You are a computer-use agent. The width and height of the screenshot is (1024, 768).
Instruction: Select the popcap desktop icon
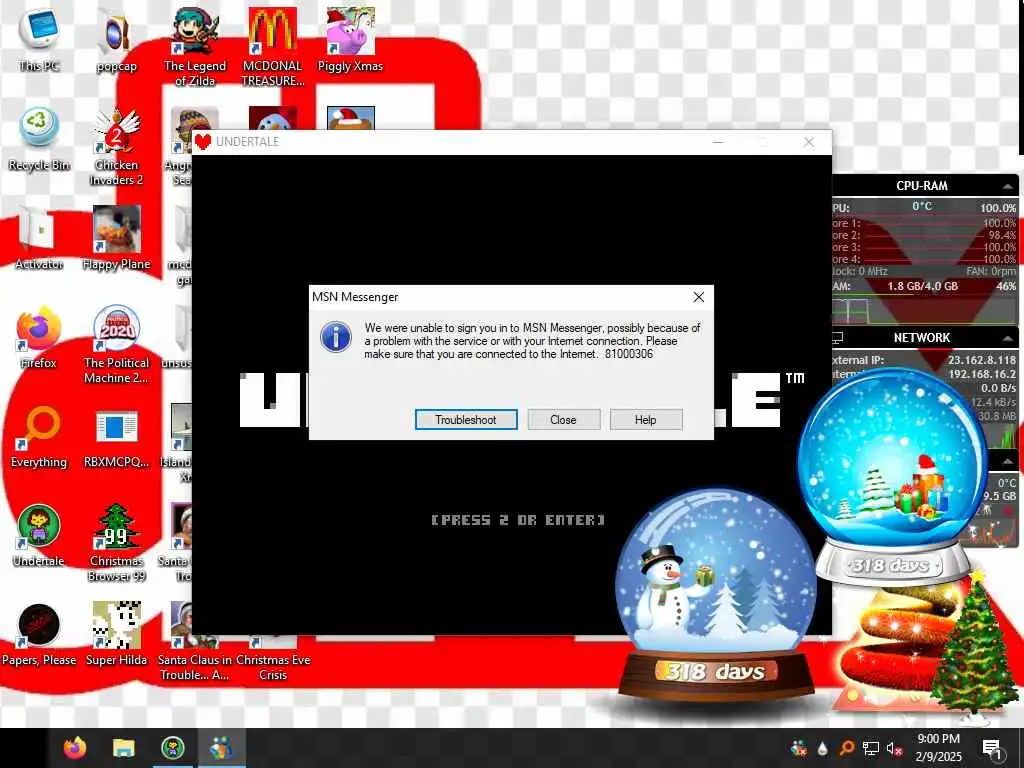116,39
